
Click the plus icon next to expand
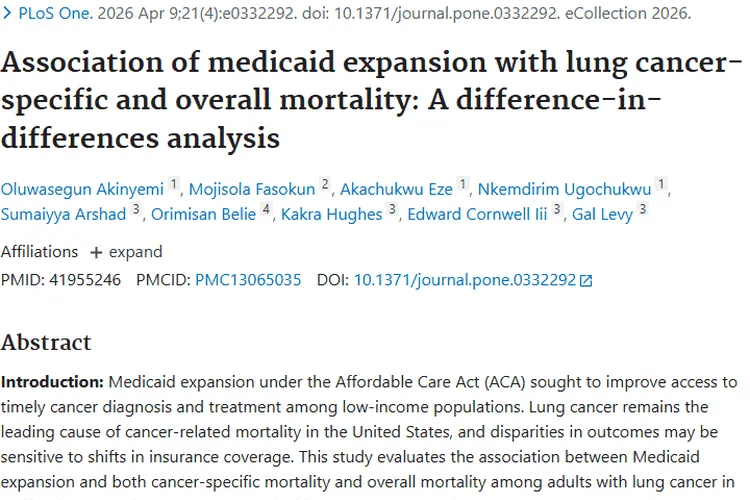tap(96, 252)
